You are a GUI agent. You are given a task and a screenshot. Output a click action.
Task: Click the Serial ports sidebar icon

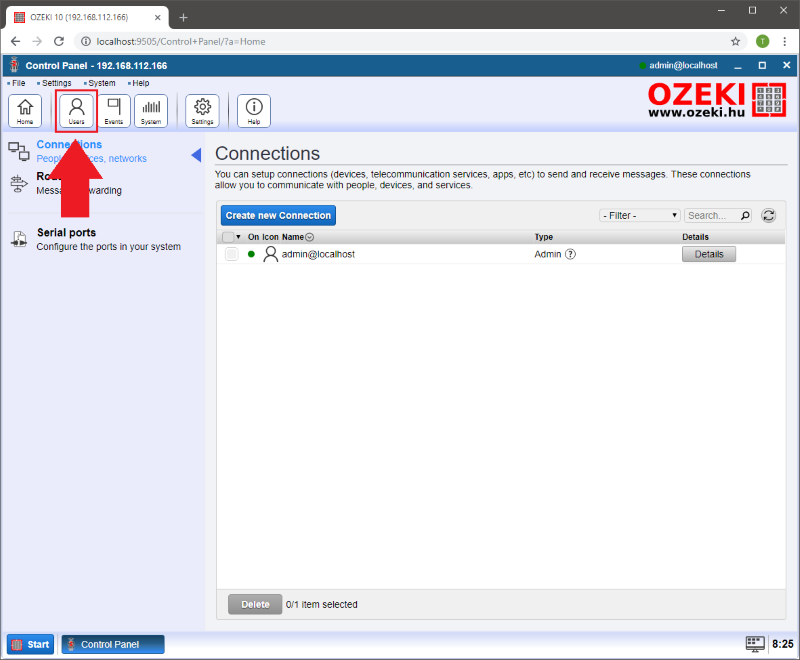click(x=19, y=239)
